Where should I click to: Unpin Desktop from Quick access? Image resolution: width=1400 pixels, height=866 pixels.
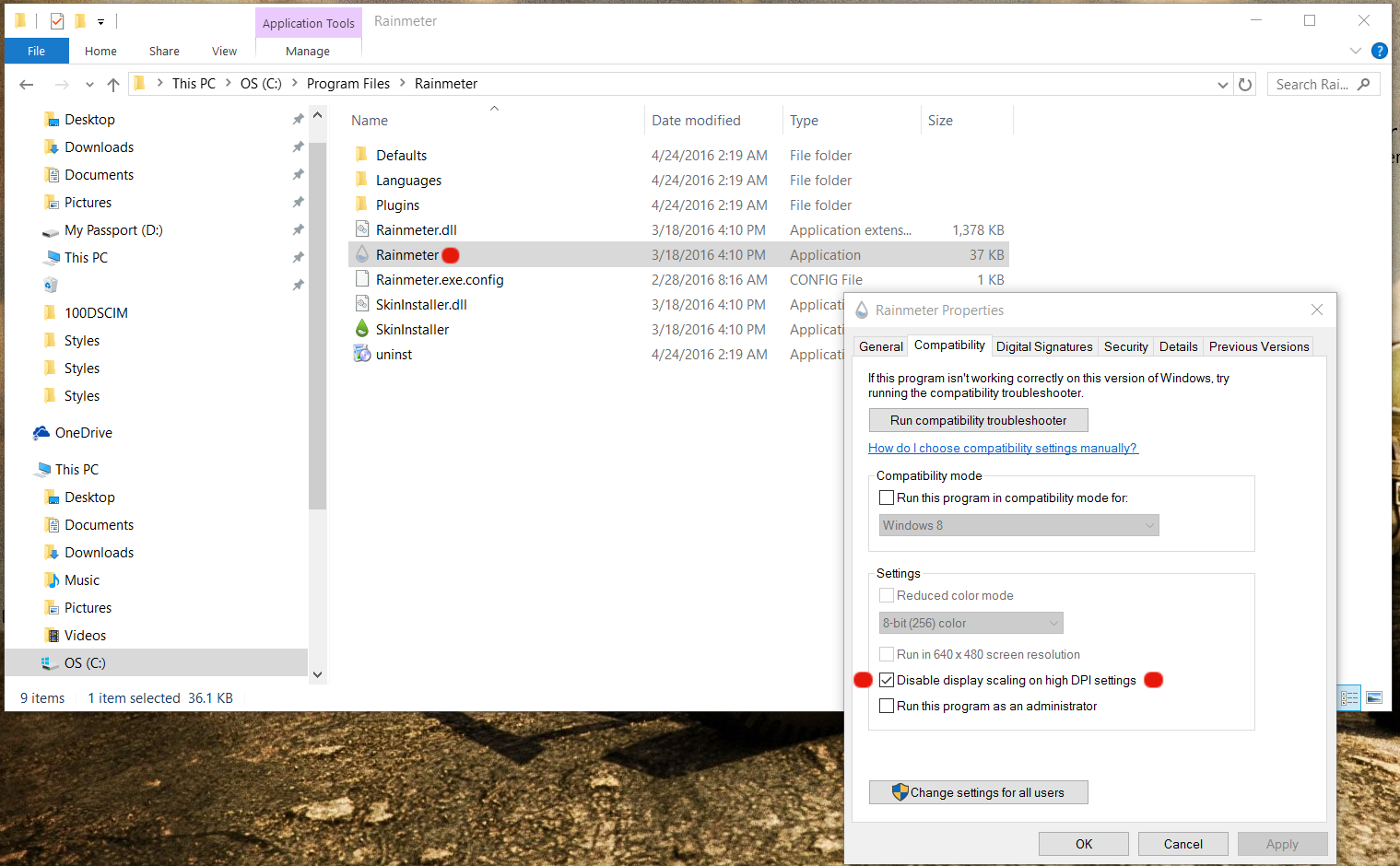pos(298,120)
